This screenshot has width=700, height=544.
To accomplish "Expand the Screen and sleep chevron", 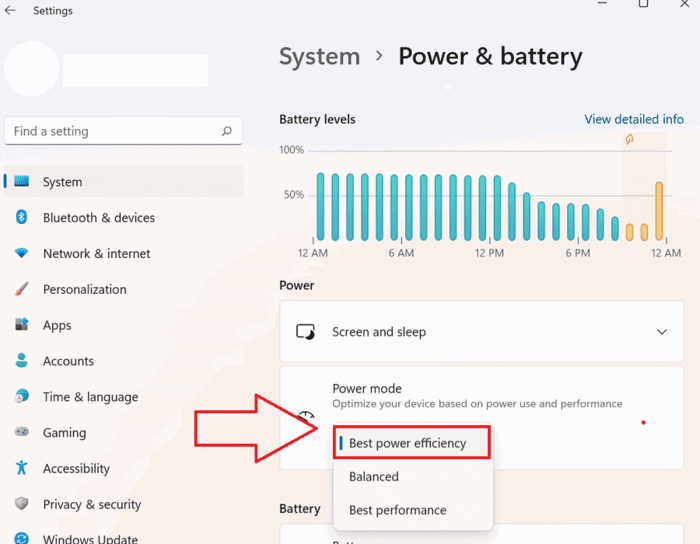I will (x=662, y=332).
